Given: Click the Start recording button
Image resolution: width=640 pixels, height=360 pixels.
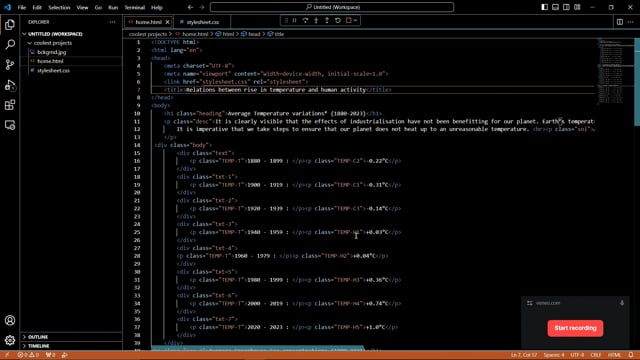Looking at the screenshot, I should tap(575, 328).
